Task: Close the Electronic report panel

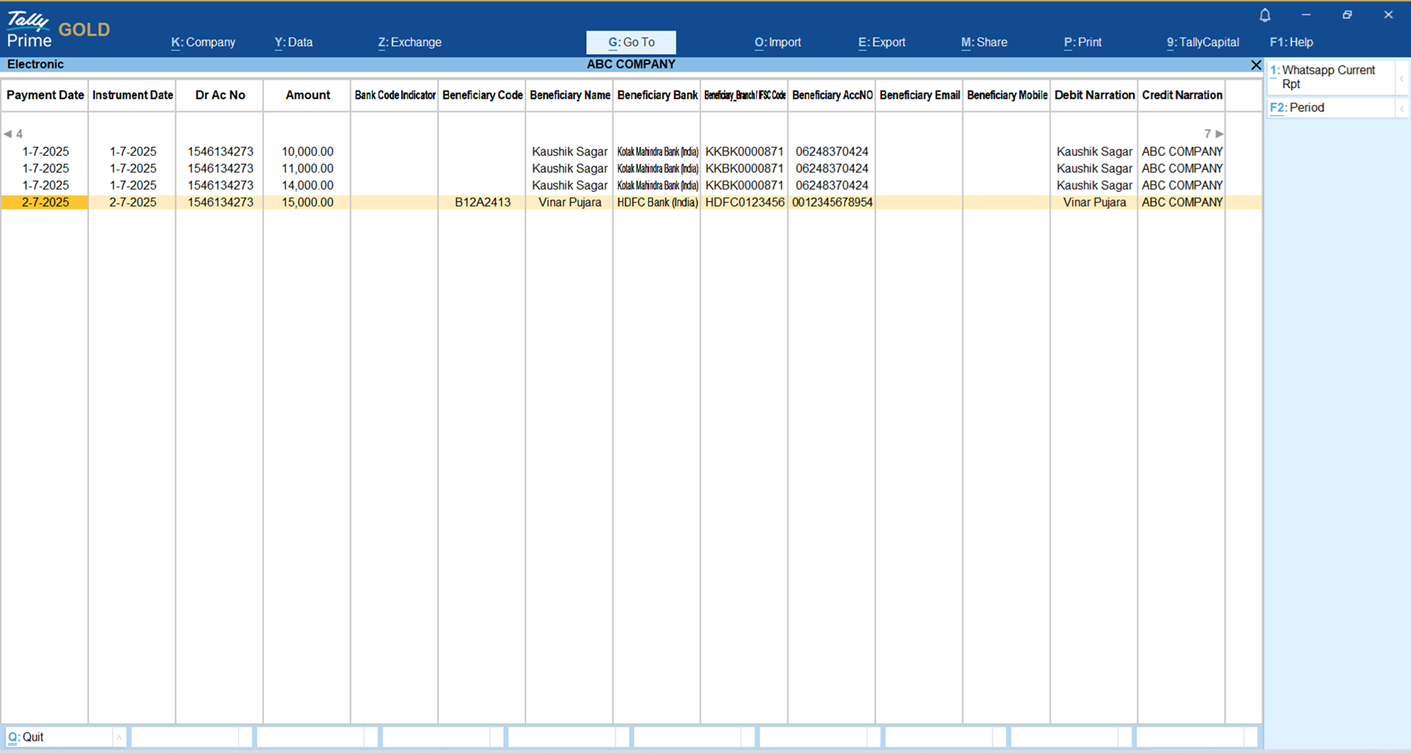Action: tap(1256, 65)
